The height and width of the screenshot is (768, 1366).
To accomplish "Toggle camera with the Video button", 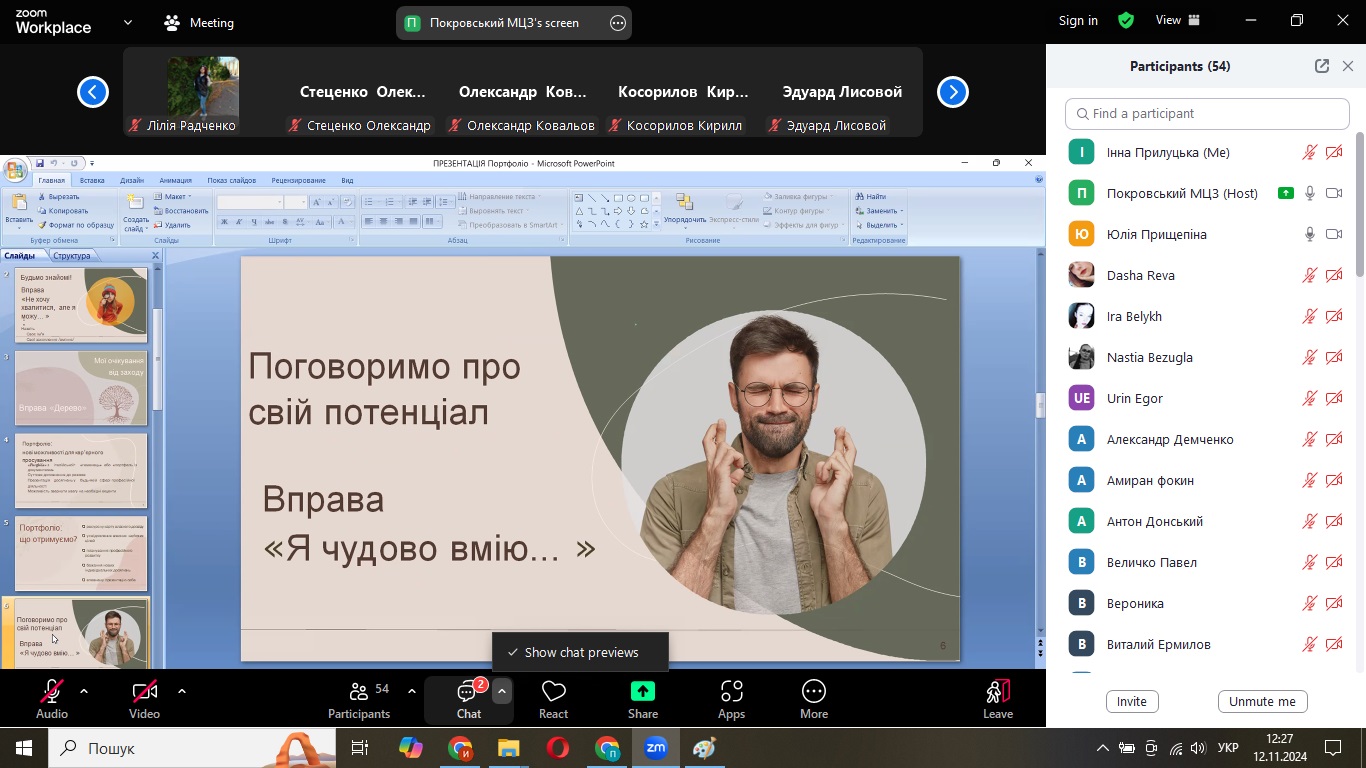I will [144, 699].
